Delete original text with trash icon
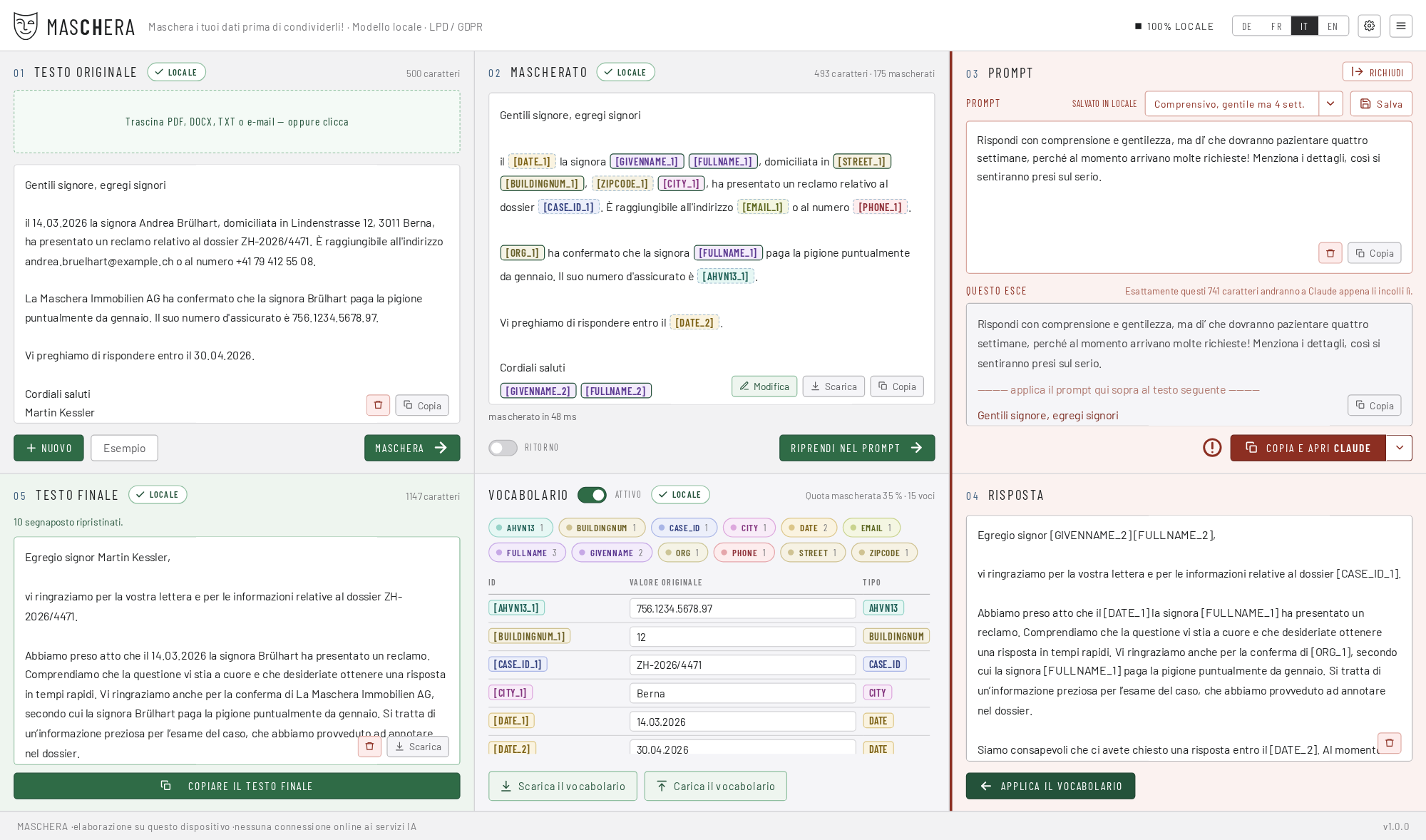 (378, 405)
